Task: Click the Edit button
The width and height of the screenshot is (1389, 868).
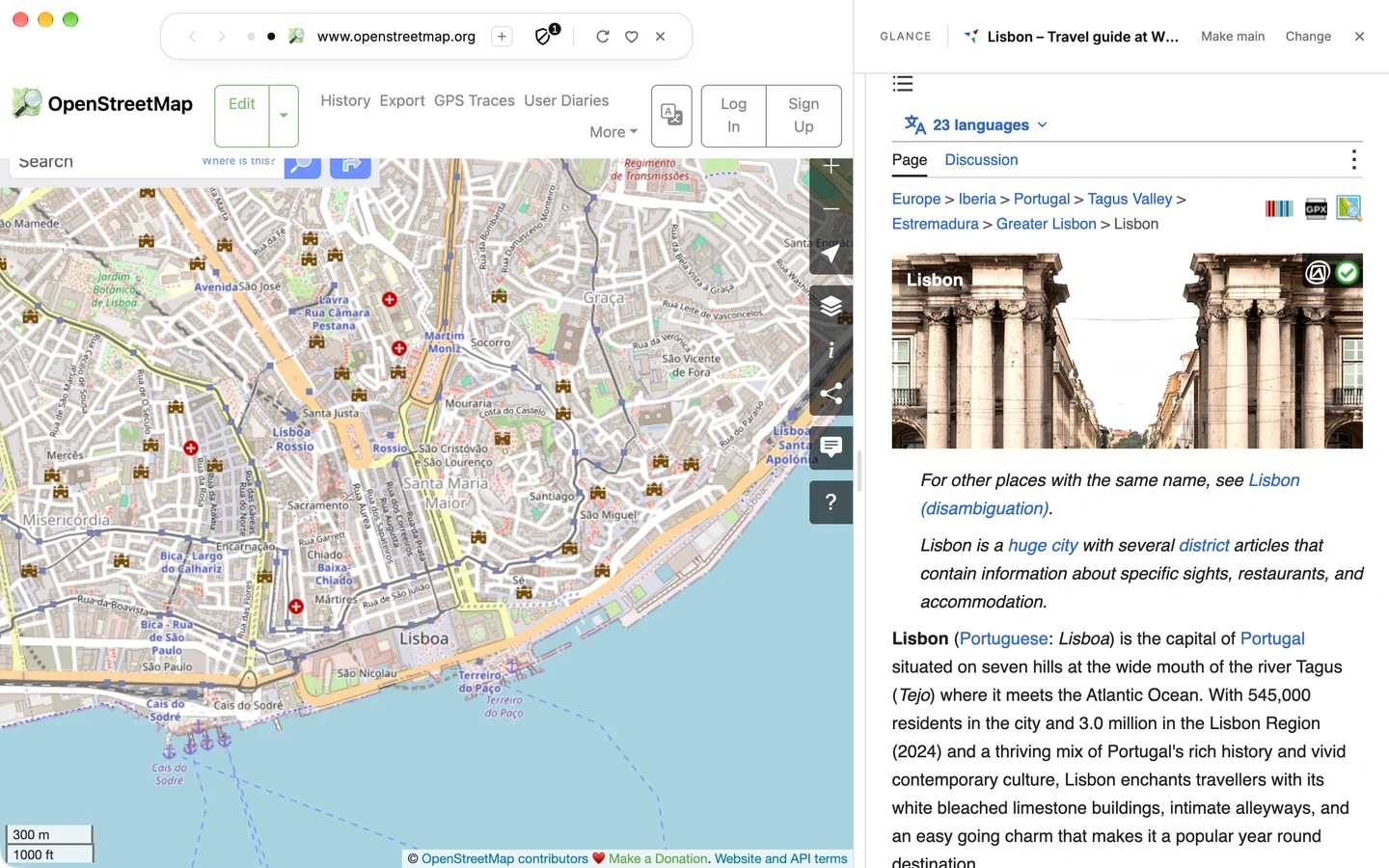Action: [242, 116]
